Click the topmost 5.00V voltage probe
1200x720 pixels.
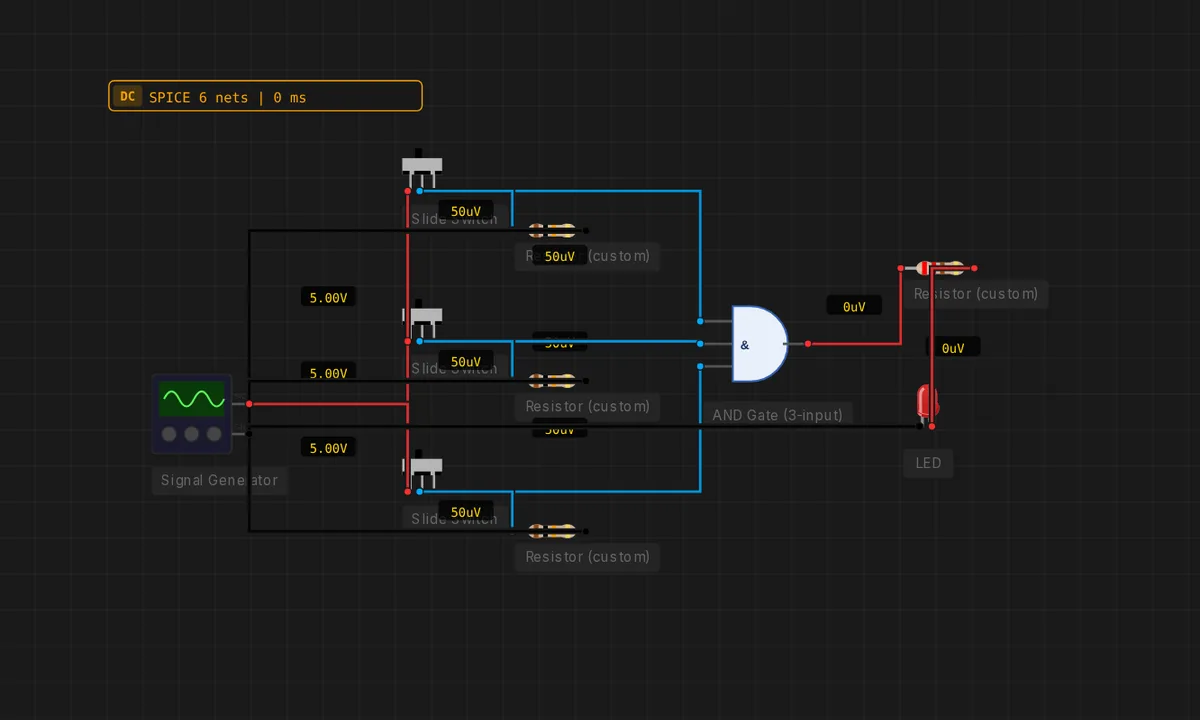[328, 298]
